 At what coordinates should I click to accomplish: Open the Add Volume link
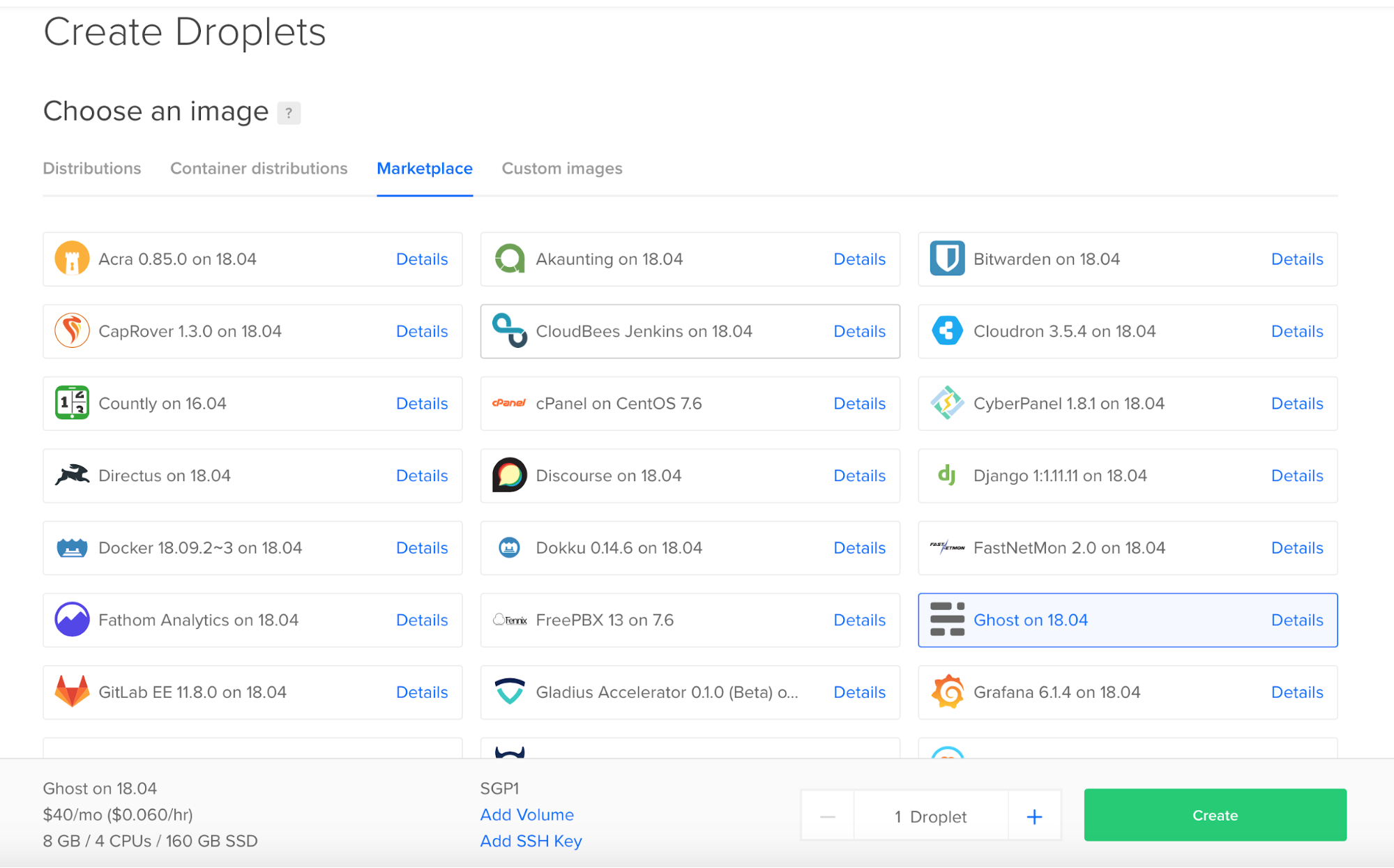[526, 814]
